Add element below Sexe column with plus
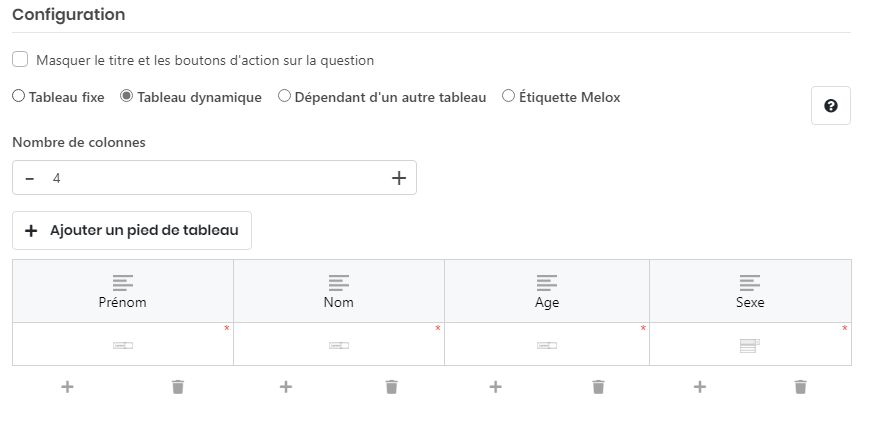 700,386
